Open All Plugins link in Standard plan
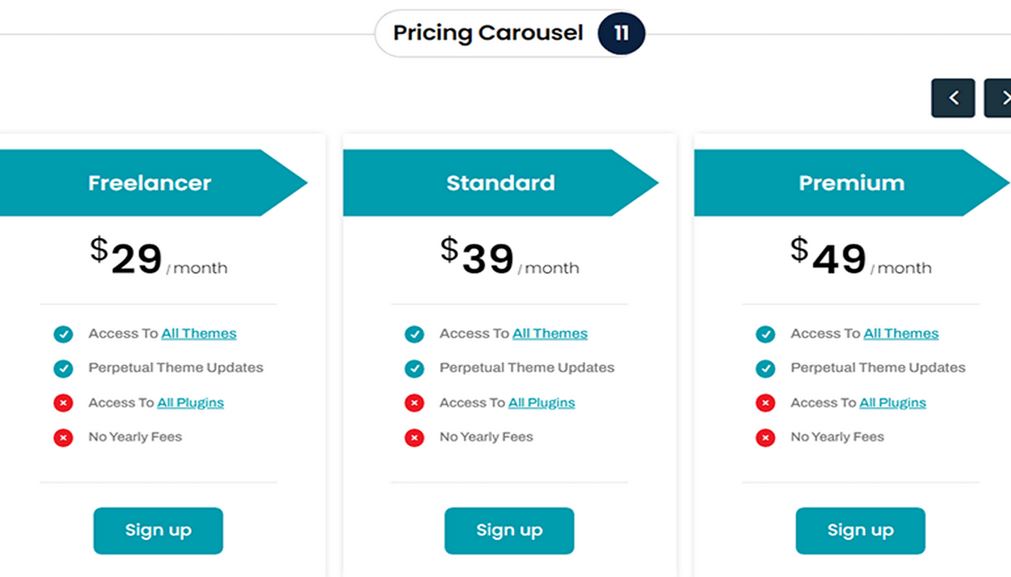1011x577 pixels. tap(542, 402)
